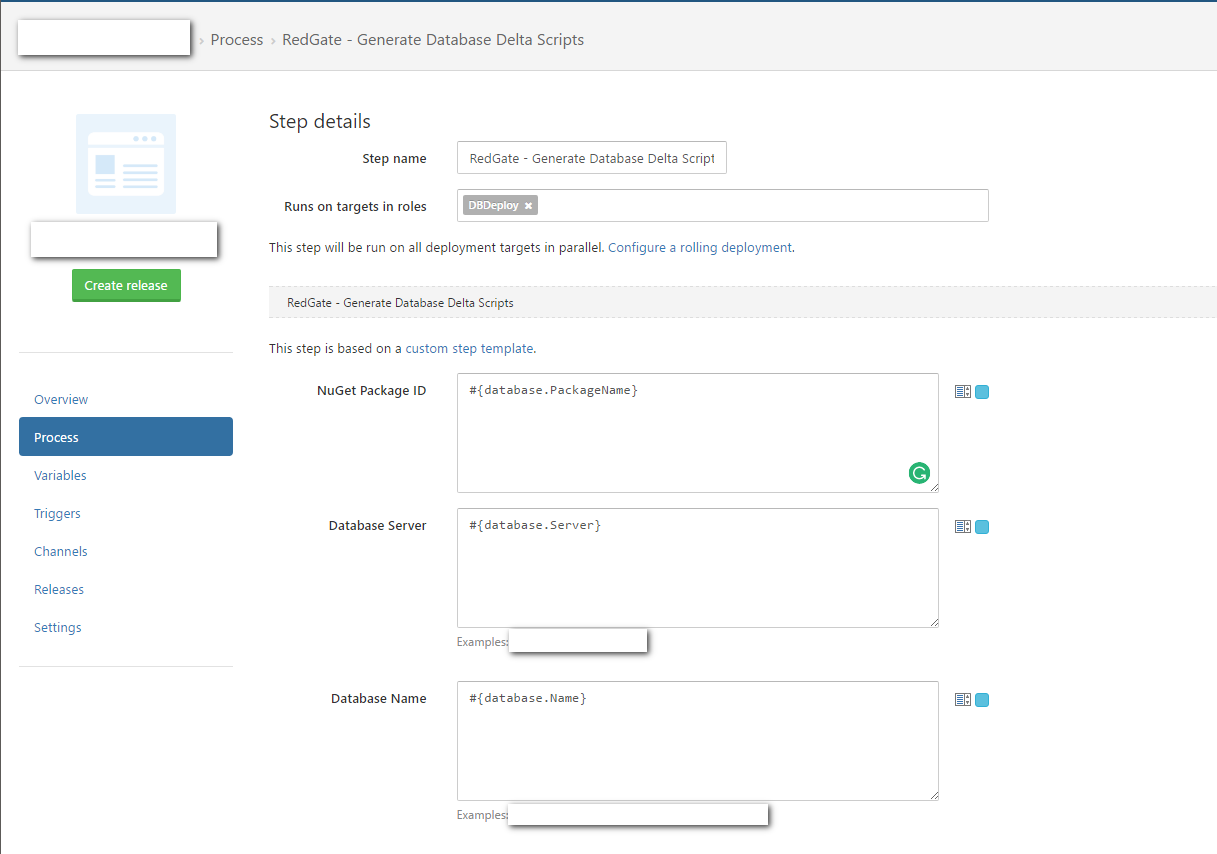The image size is (1217, 854).
Task: Click the NuGet Package ID label
Action: (x=372, y=390)
